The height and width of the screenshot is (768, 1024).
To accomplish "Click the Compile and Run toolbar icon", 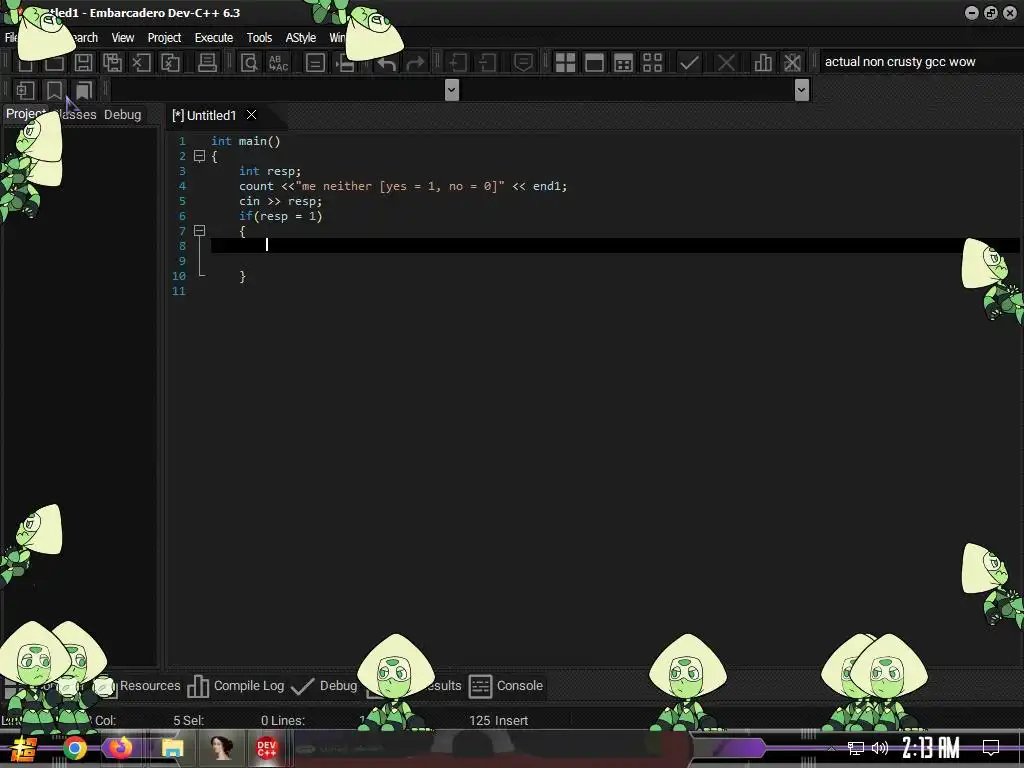I will [624, 63].
